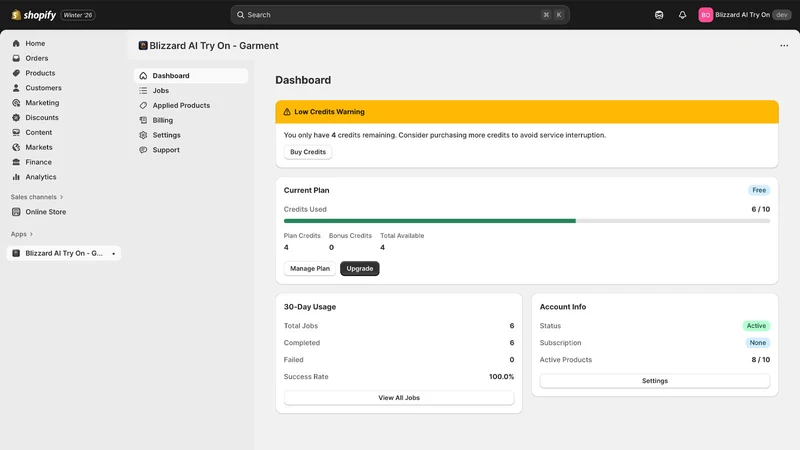This screenshot has height=450, width=800.
Task: Open the sidekick assistant icon in top bar
Action: click(659, 15)
